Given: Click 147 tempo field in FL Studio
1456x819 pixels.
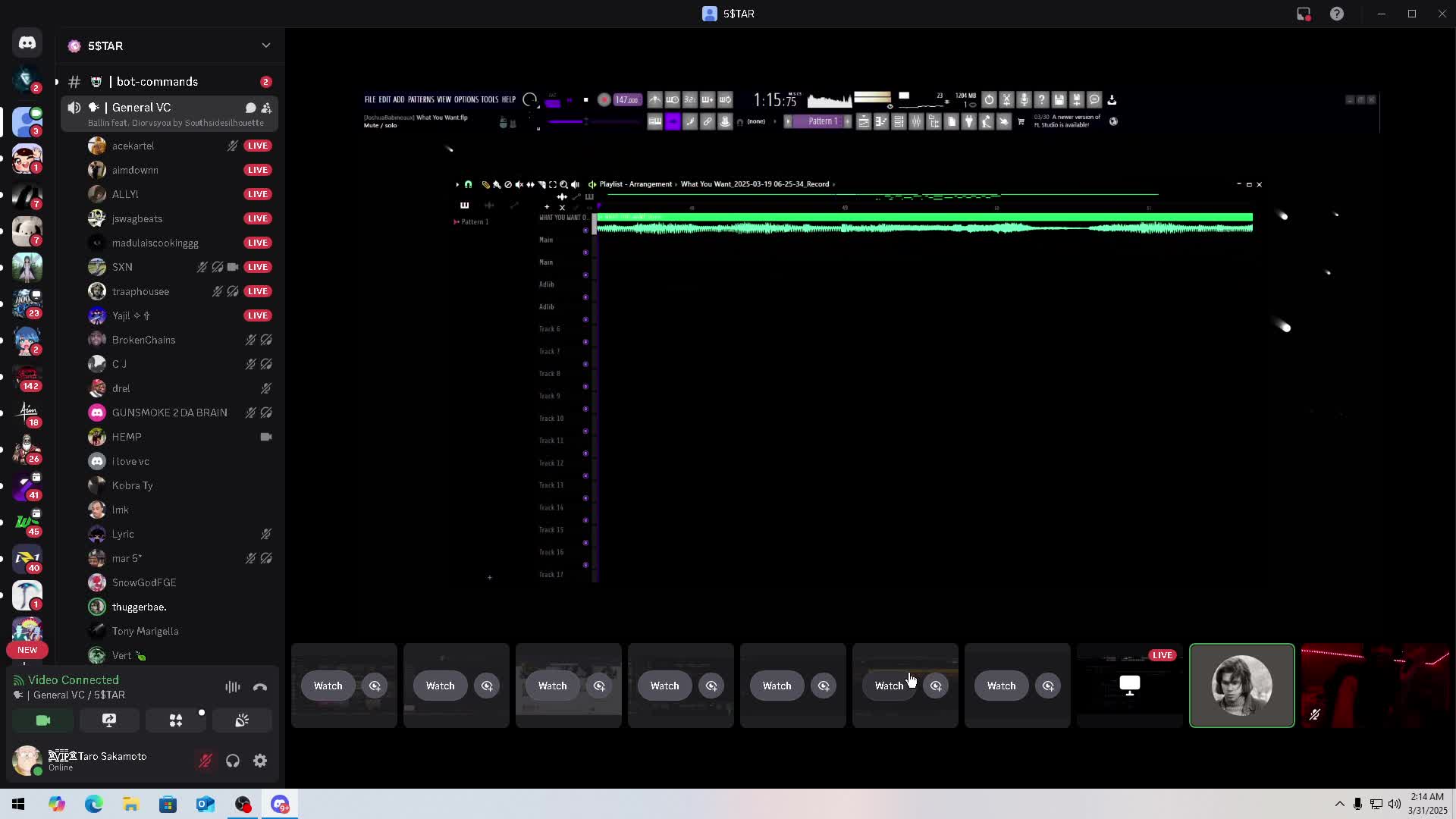Looking at the screenshot, I should point(627,99).
